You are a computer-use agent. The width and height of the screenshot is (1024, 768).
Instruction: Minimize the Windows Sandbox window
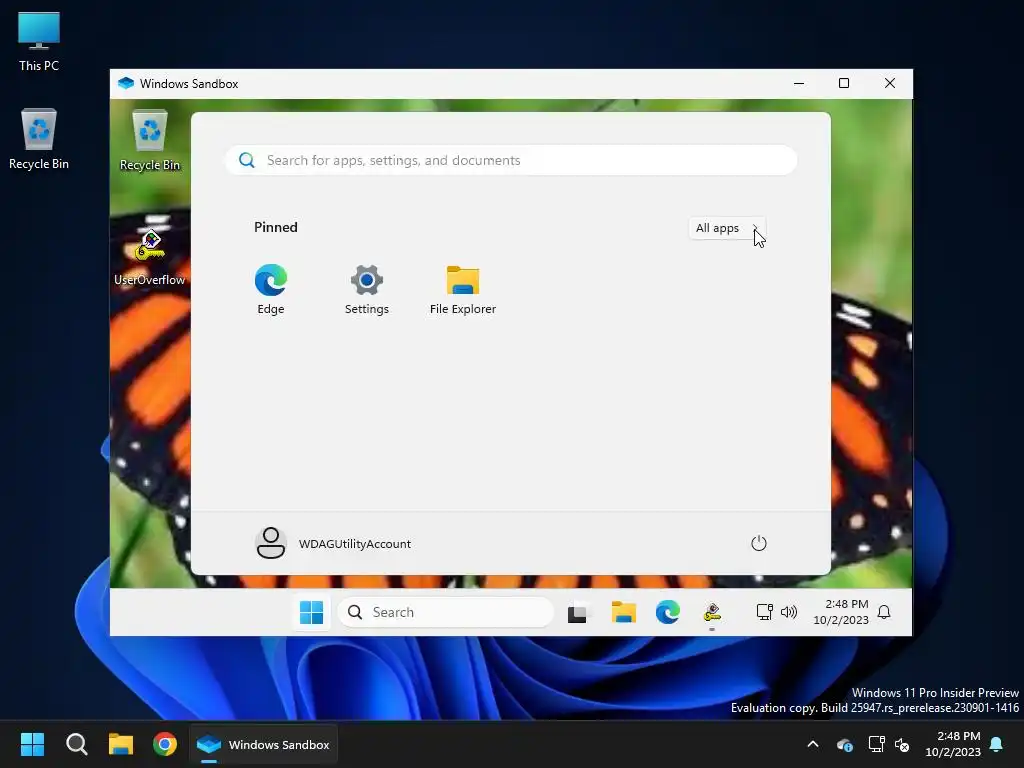coord(799,84)
